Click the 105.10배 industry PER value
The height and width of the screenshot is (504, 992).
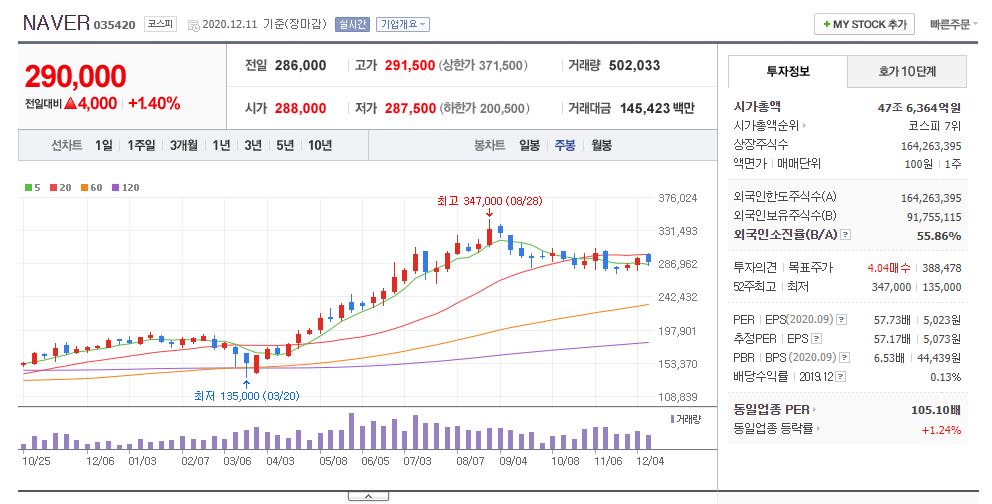936,410
